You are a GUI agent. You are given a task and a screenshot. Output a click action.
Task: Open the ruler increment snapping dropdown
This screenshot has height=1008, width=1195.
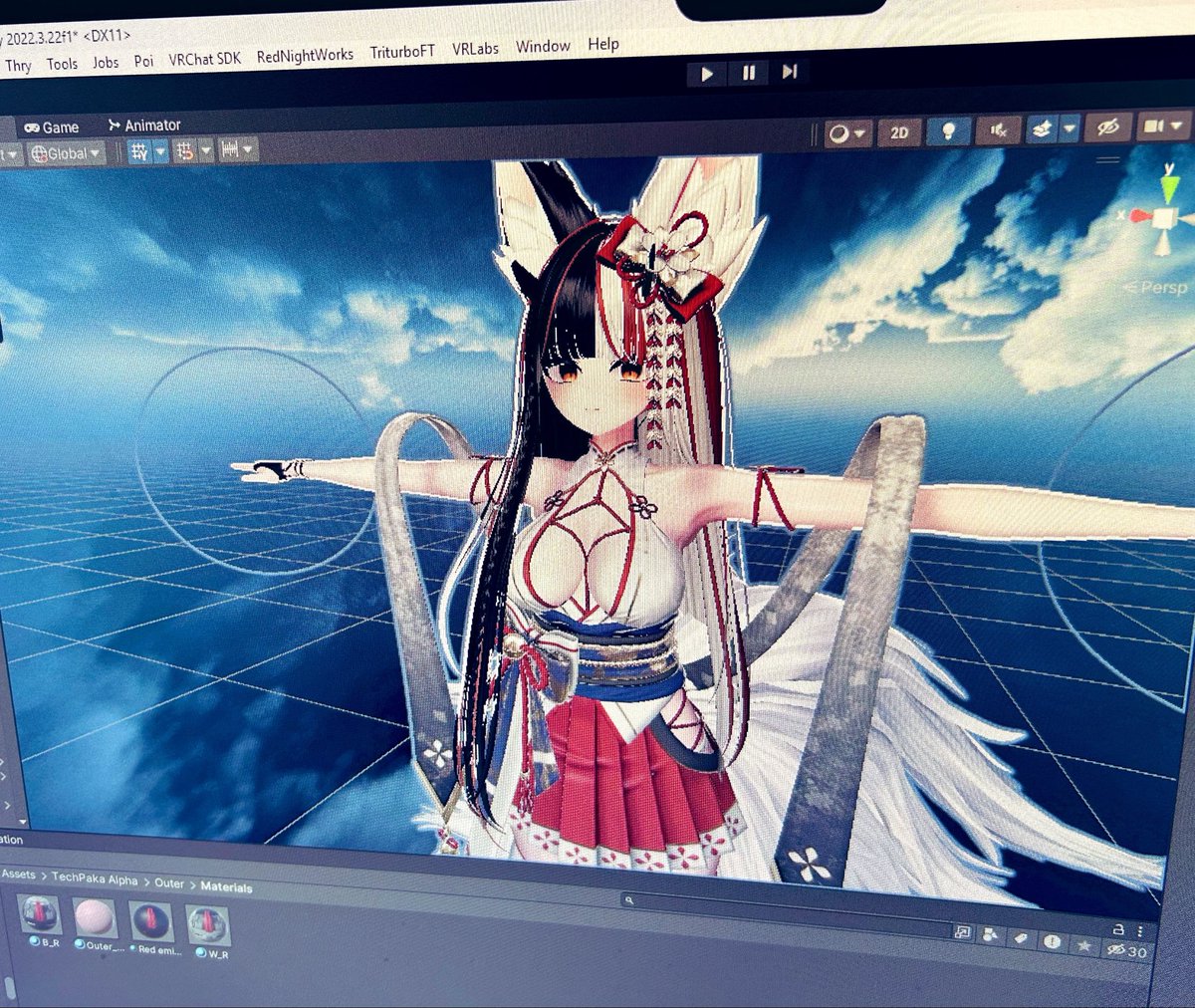238,149
